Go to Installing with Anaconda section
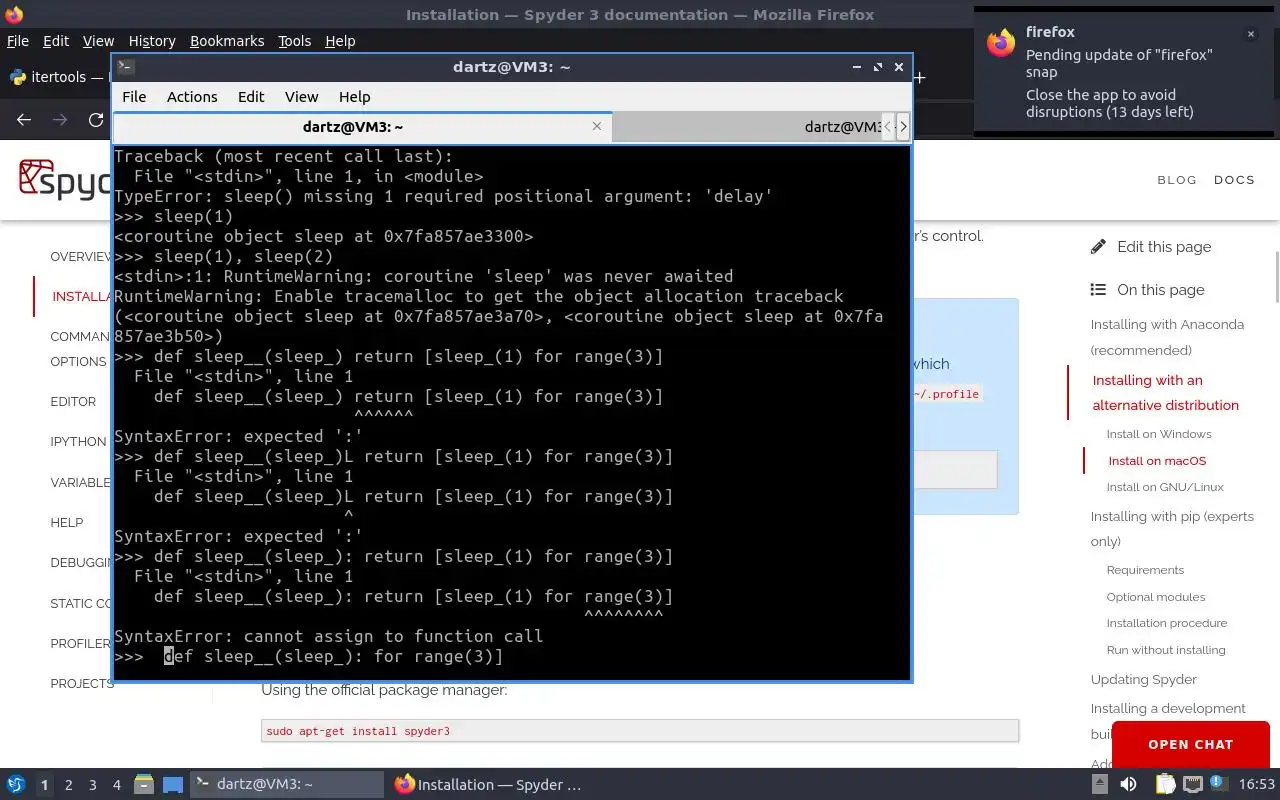This screenshot has height=800, width=1280. 1167,337
